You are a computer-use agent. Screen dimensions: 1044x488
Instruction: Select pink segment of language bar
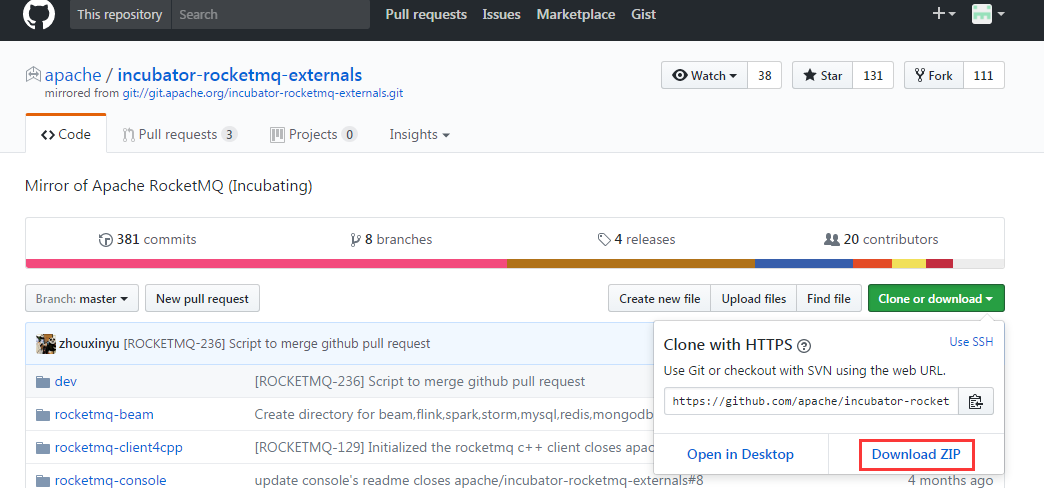266,264
